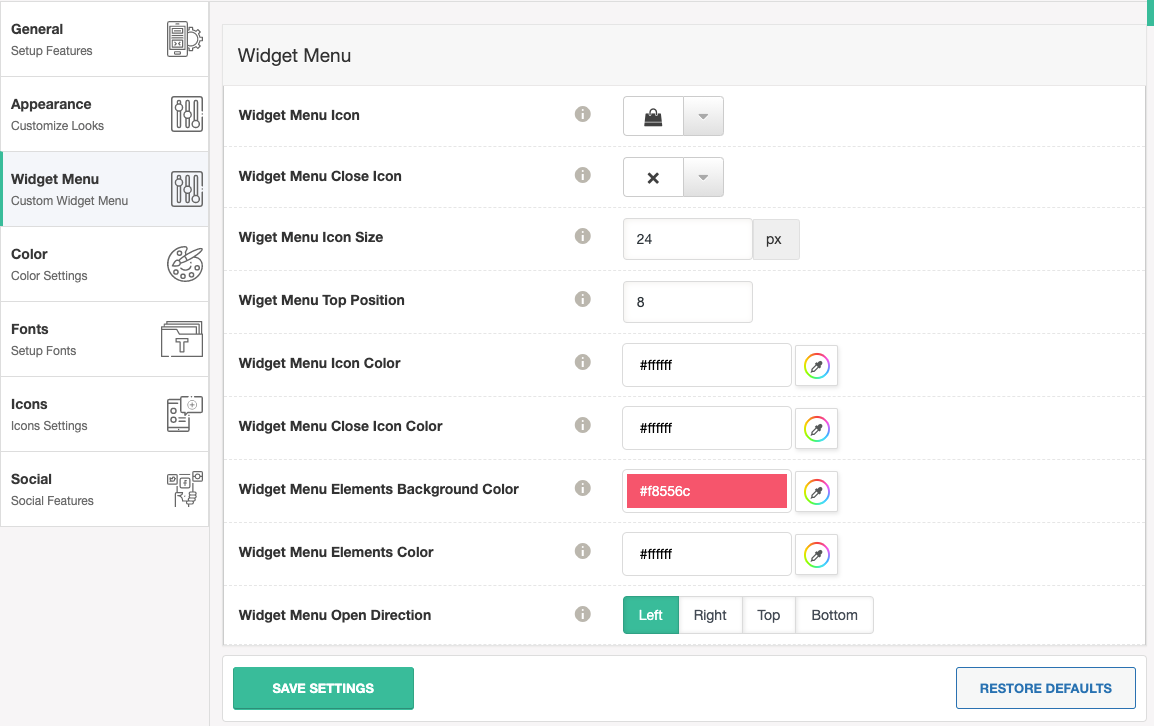This screenshot has height=726, width=1154.
Task: Open the Widget Menu Close Icon dropdown
Action: pos(701,177)
